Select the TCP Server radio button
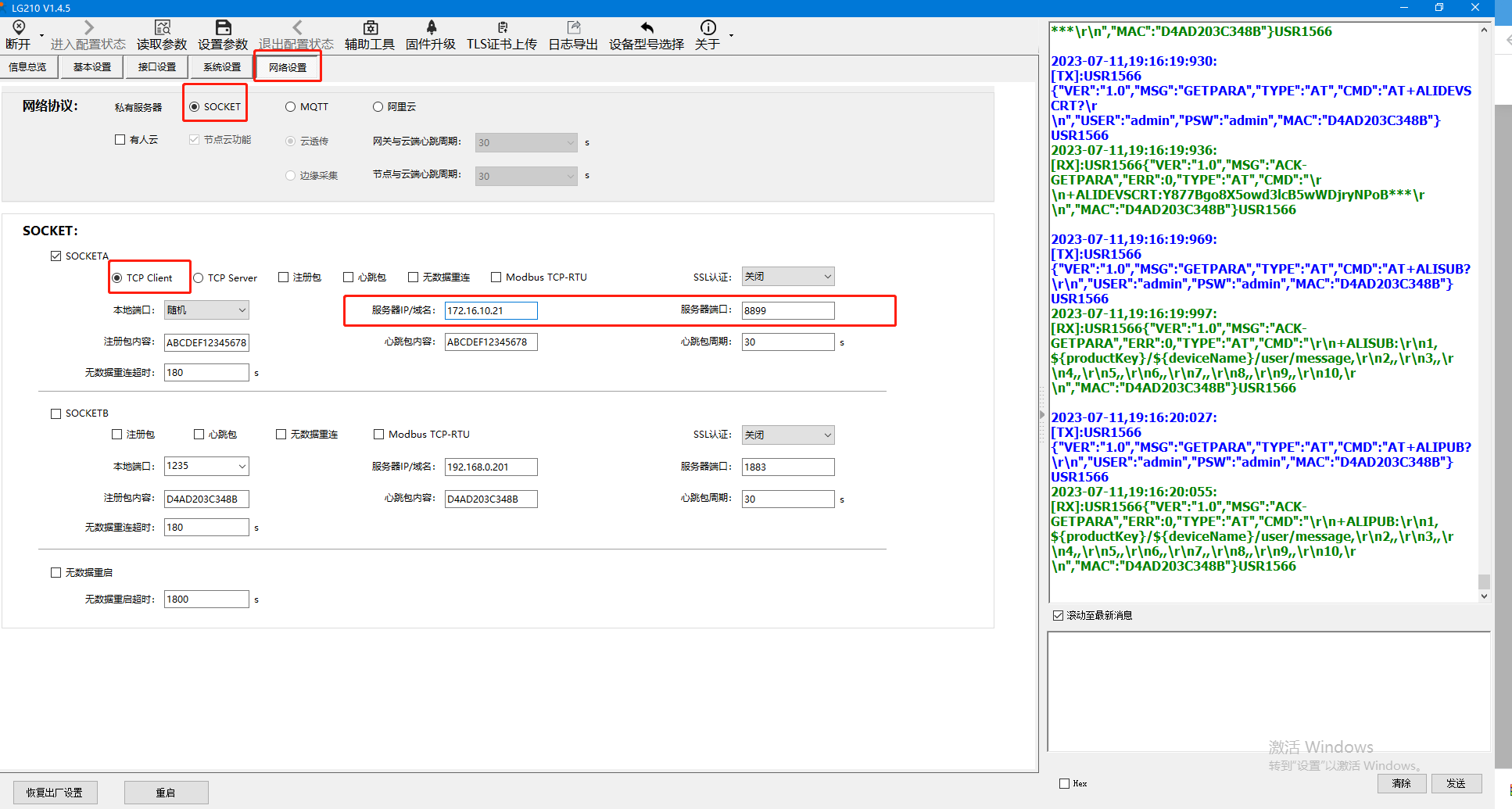The image size is (1512, 809). coord(199,278)
